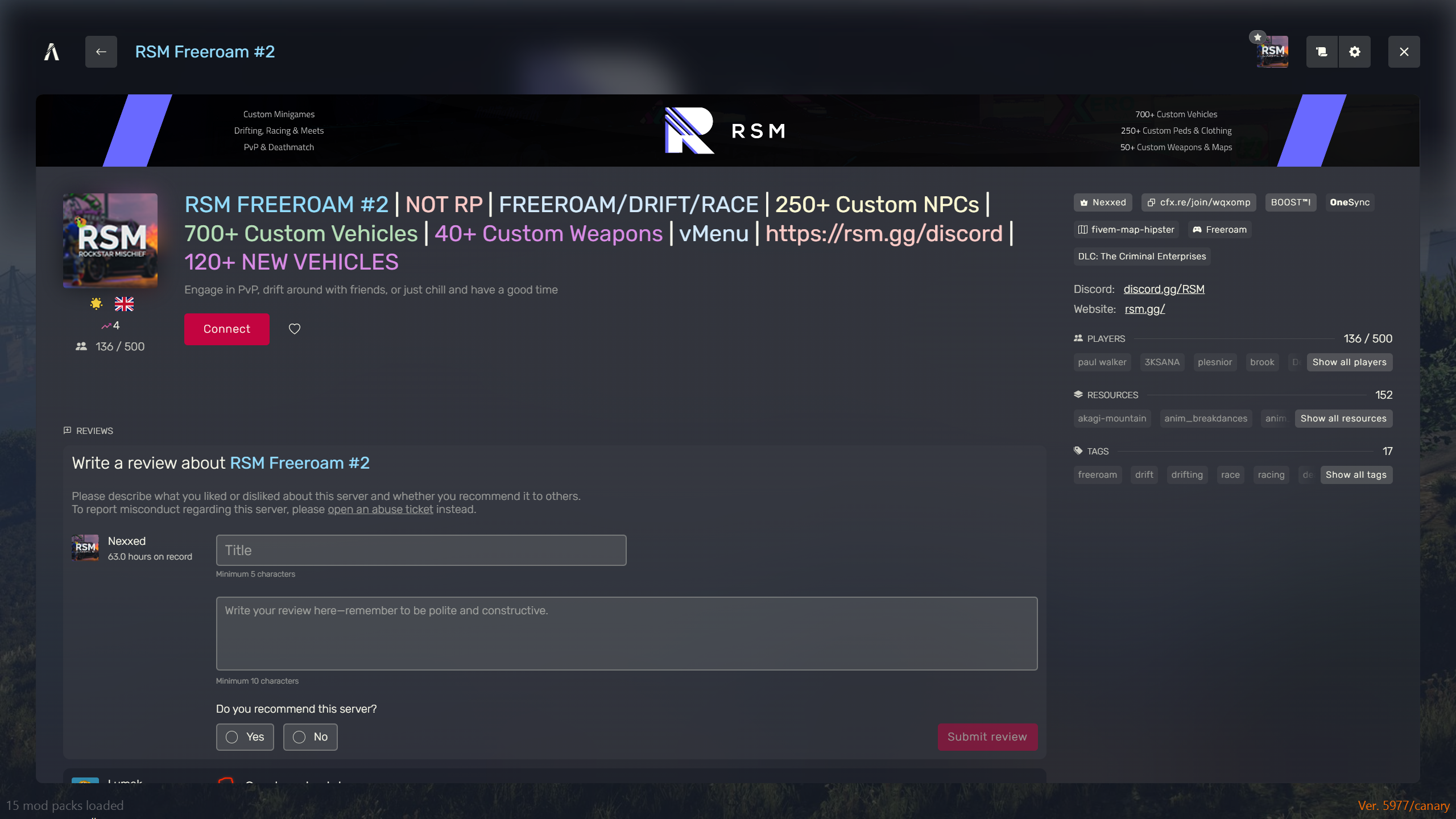Click the Submit review button

point(987,737)
